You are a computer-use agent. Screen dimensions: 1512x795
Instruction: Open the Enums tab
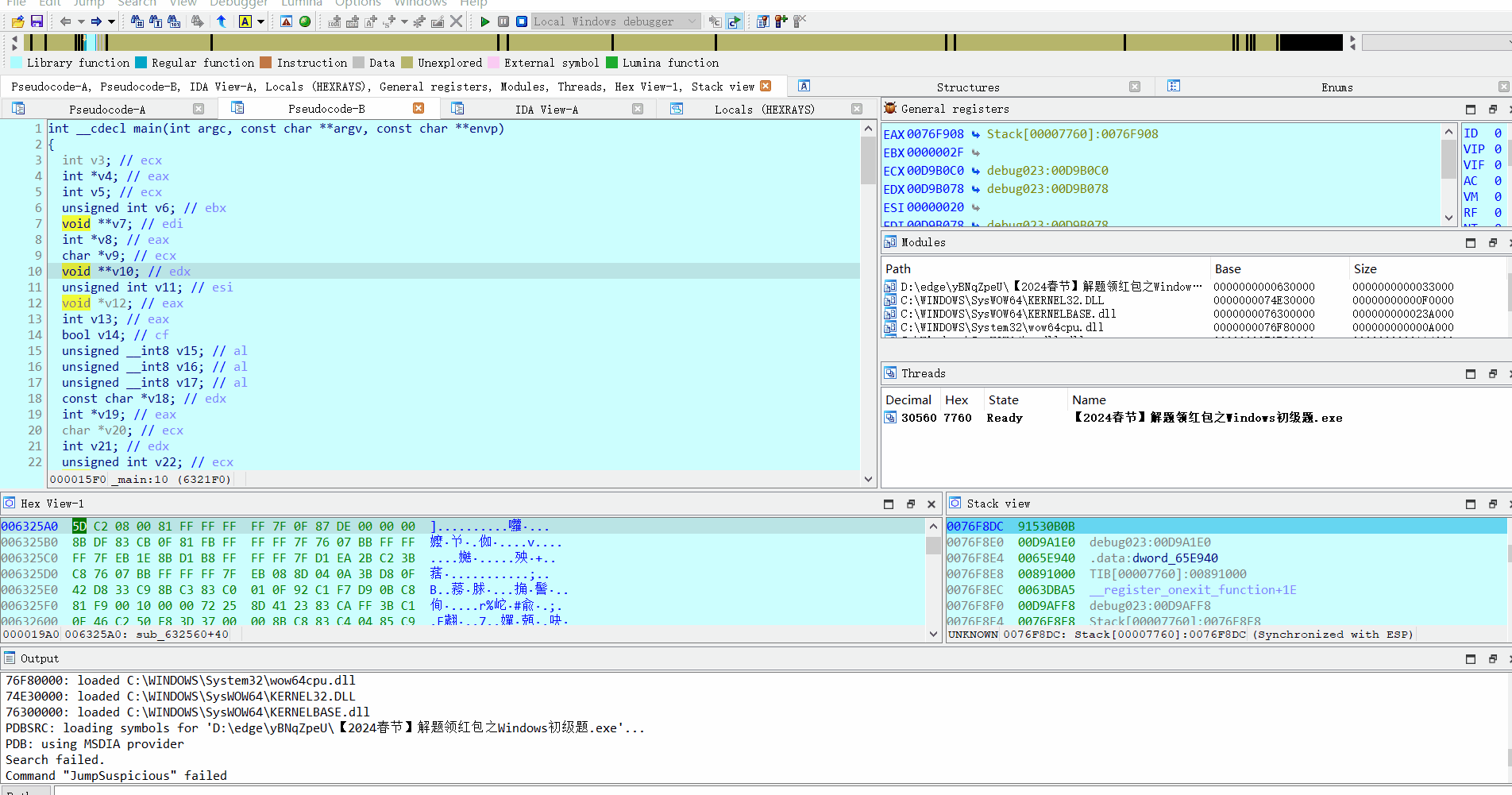coord(1336,87)
